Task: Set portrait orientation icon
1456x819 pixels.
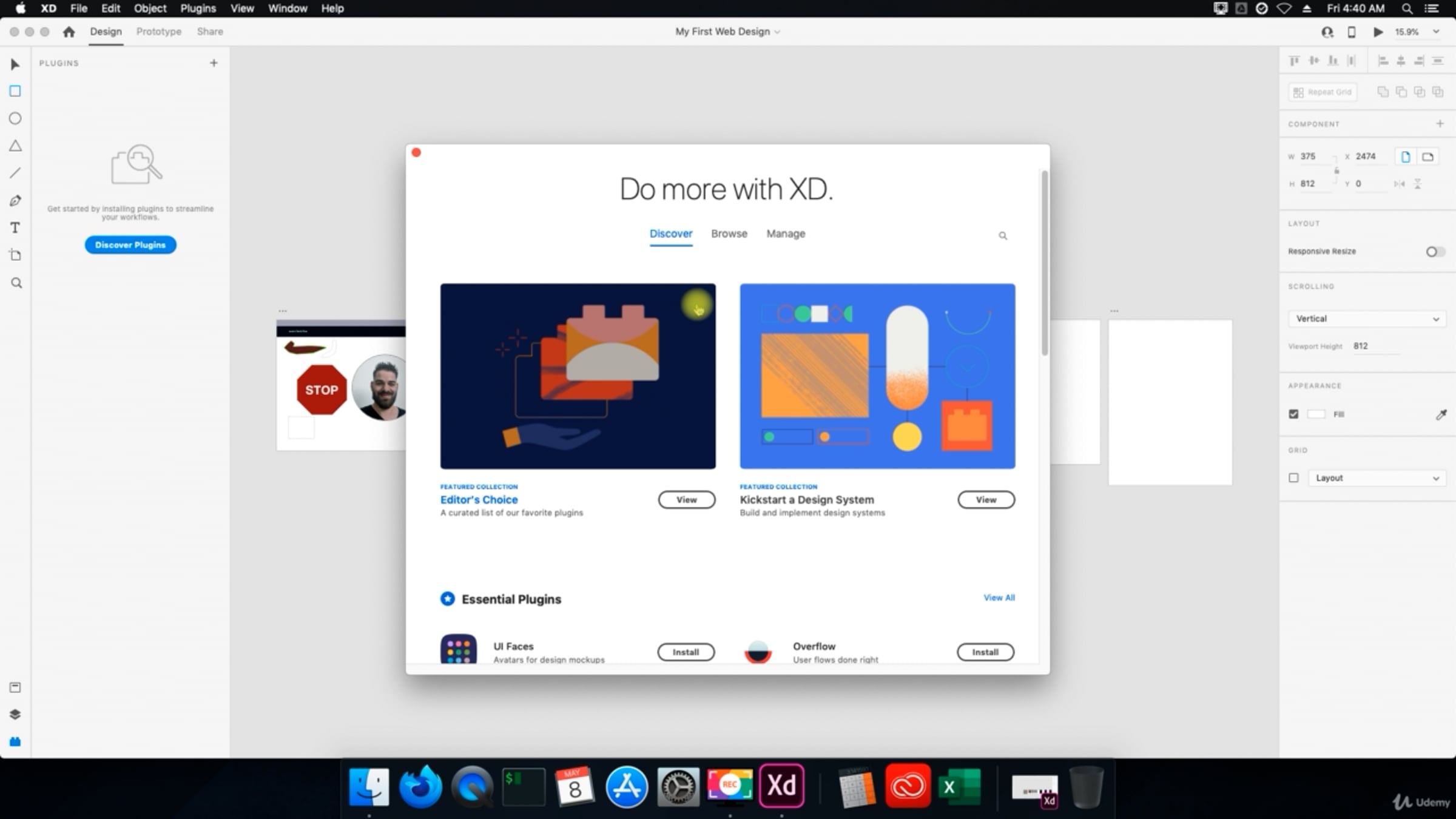Action: pos(1406,157)
